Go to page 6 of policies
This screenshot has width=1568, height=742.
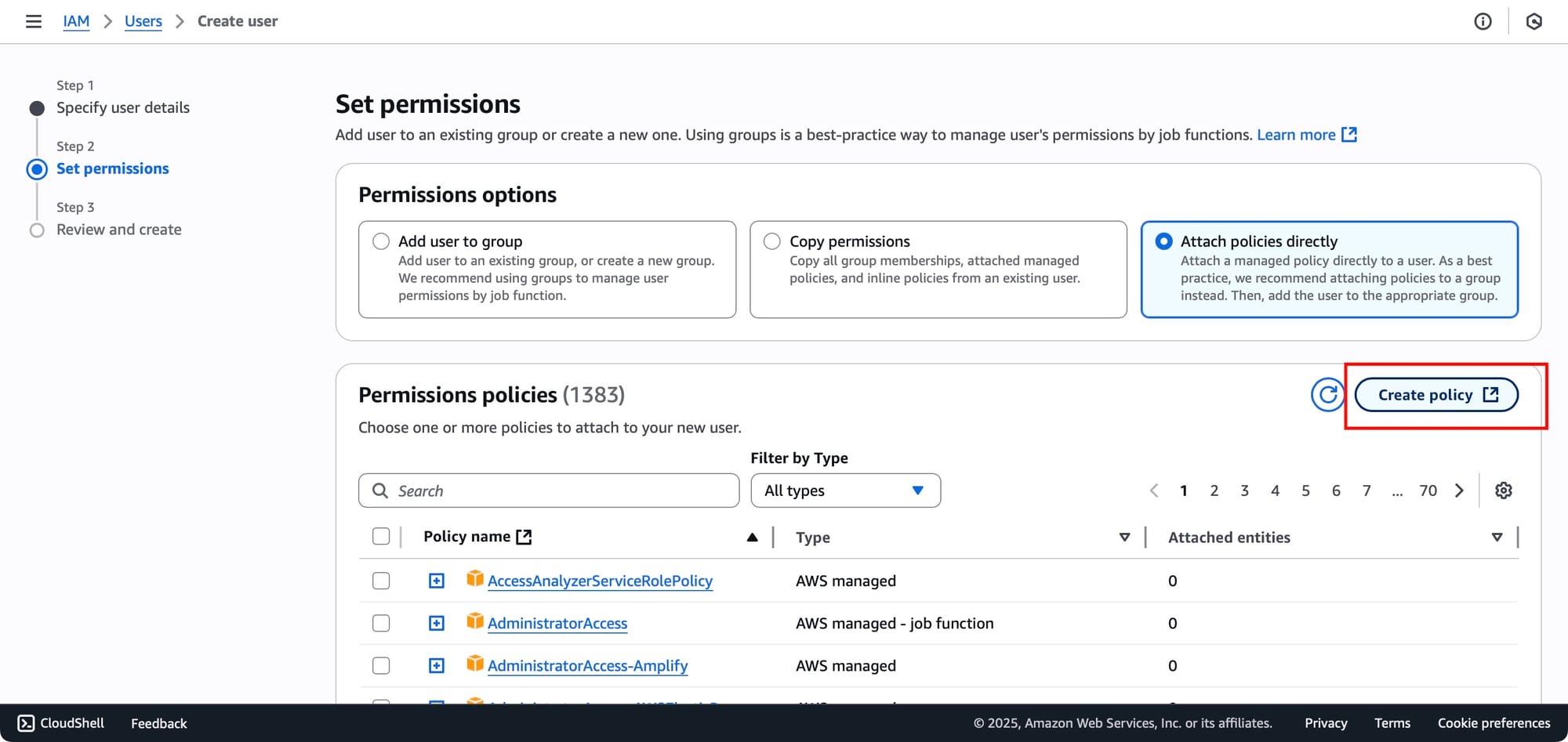tap(1336, 490)
